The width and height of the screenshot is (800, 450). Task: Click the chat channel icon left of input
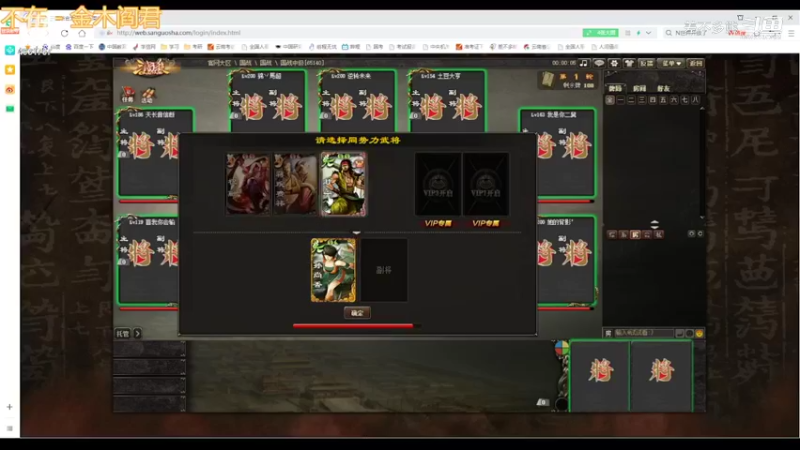click(608, 333)
